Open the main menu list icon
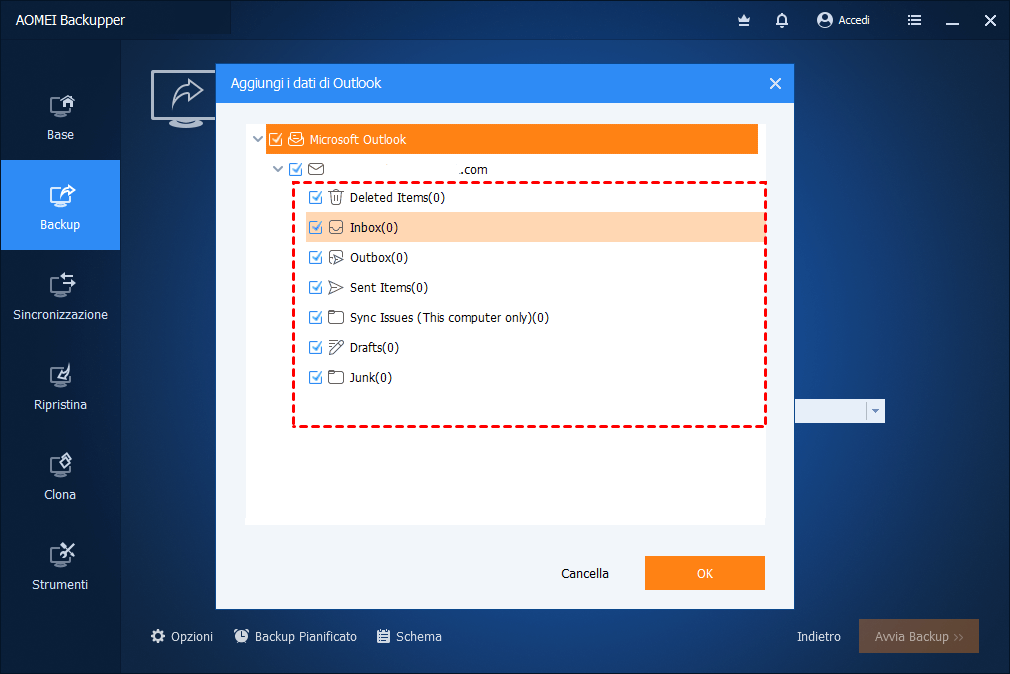This screenshot has height=674, width=1010. coord(914,21)
